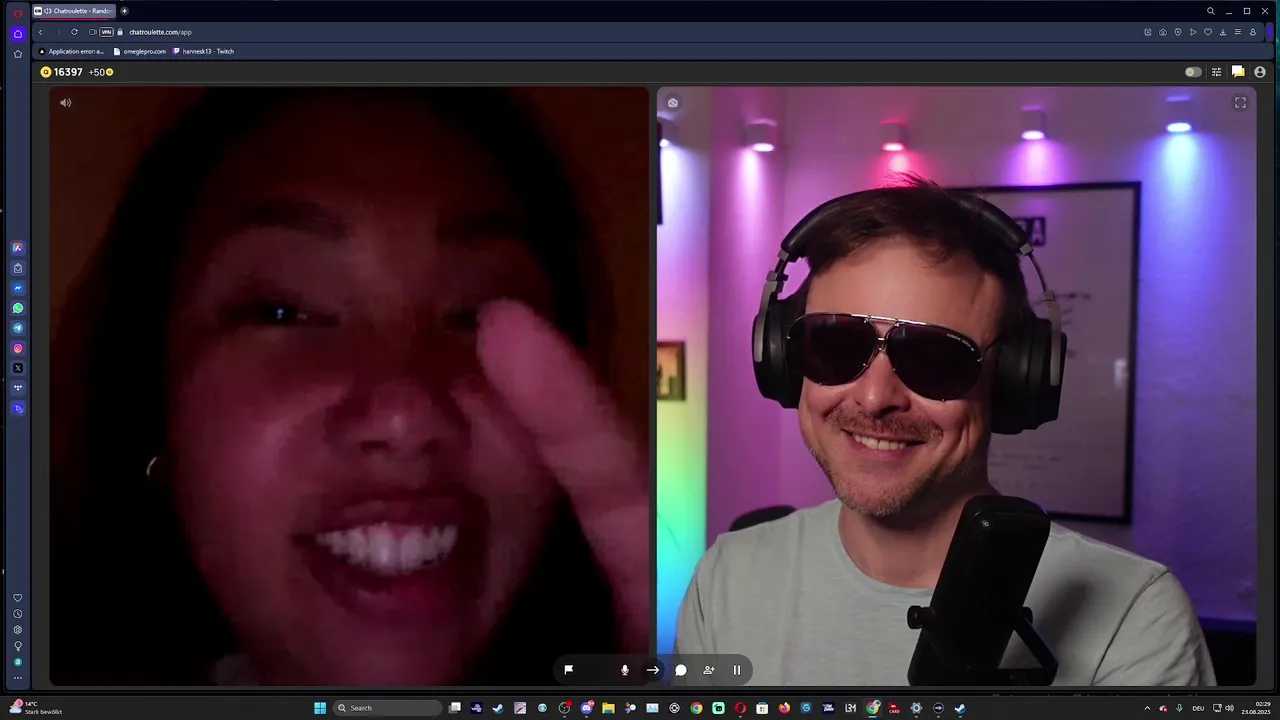Show hidden system tray icons
The image size is (1280, 720).
click(x=1147, y=708)
